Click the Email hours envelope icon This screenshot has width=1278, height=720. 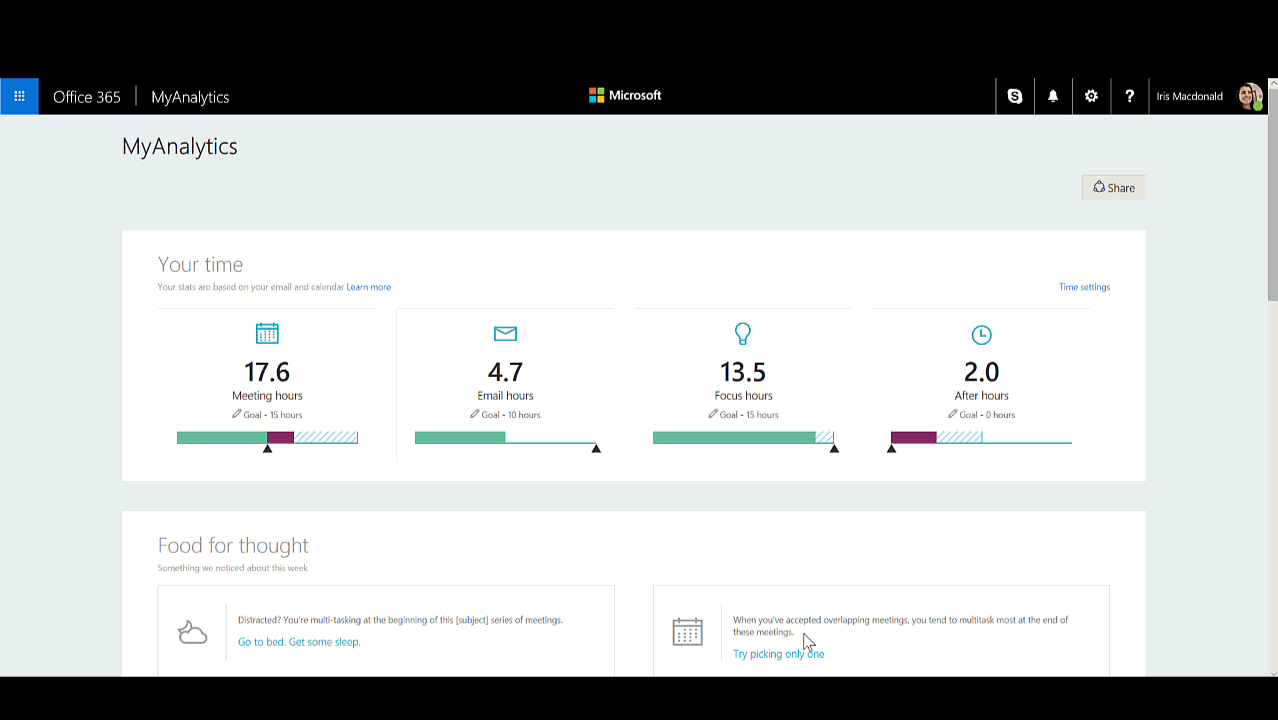coord(505,333)
